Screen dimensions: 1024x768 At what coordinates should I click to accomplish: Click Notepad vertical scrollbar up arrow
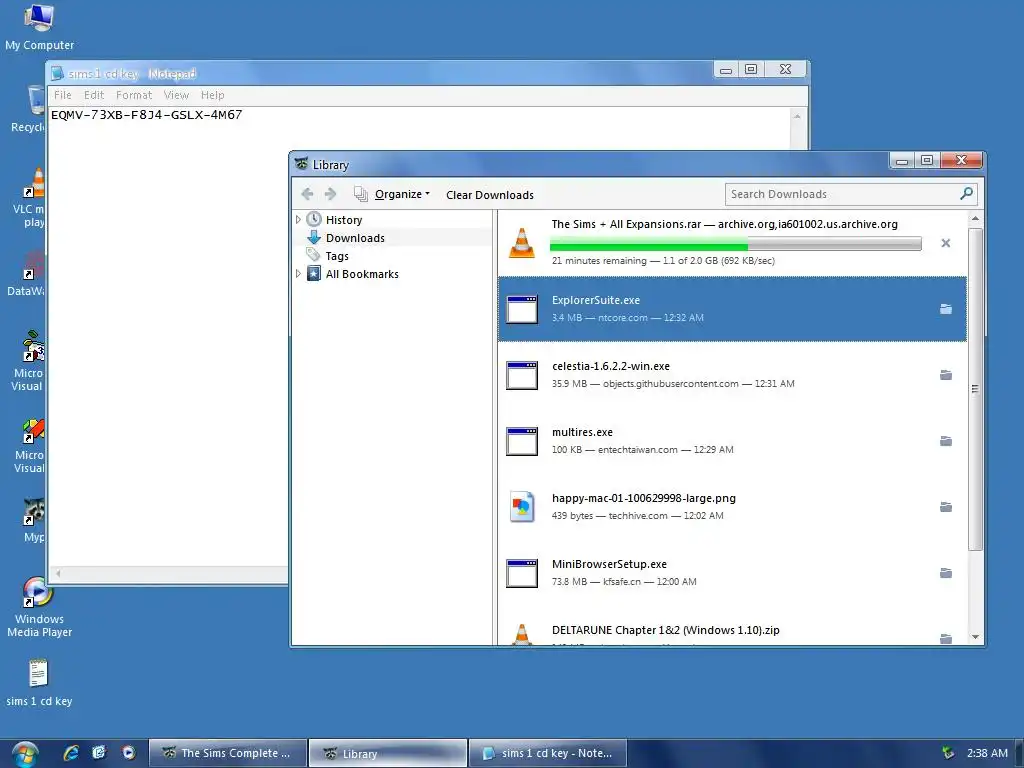coord(797,116)
